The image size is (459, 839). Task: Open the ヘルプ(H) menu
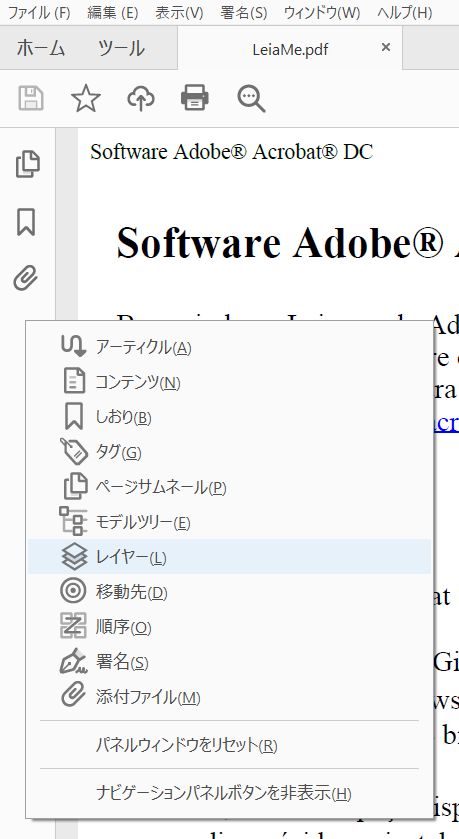[404, 12]
